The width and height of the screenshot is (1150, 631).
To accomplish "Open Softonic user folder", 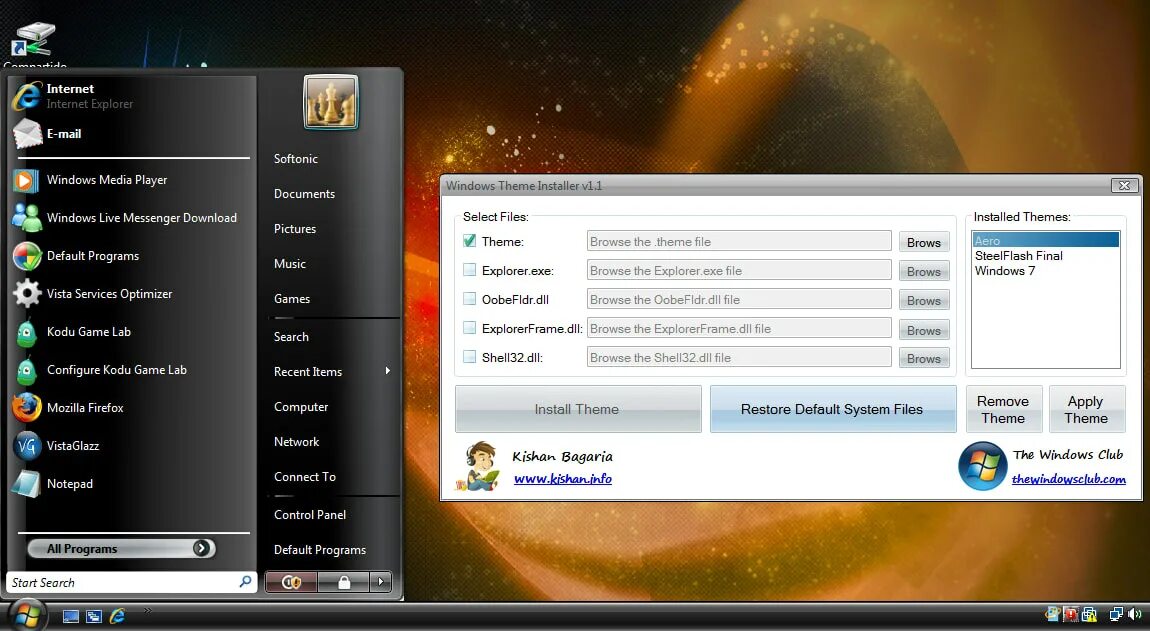I will [x=296, y=159].
